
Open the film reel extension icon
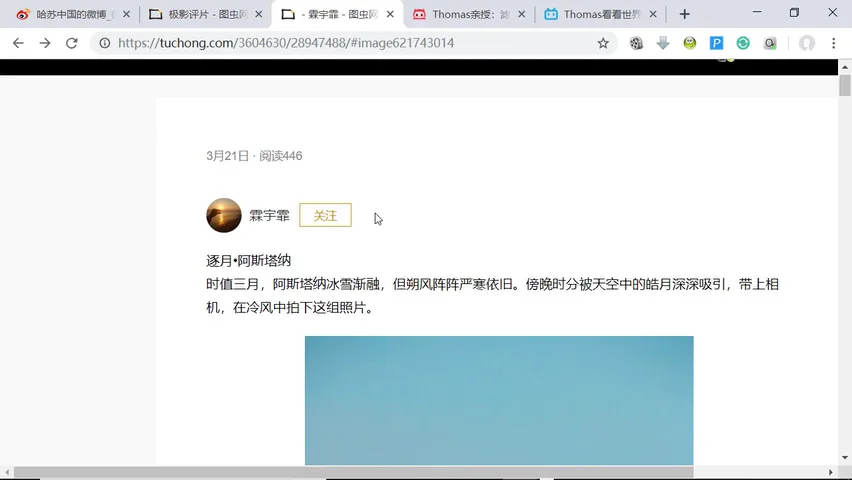pos(636,43)
